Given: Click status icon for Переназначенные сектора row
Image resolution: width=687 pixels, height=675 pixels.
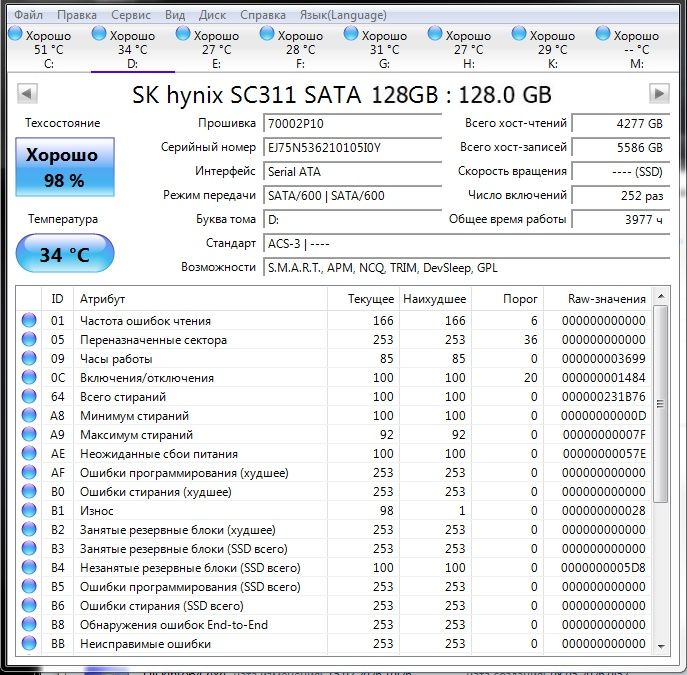Looking at the screenshot, I should click(29, 339).
